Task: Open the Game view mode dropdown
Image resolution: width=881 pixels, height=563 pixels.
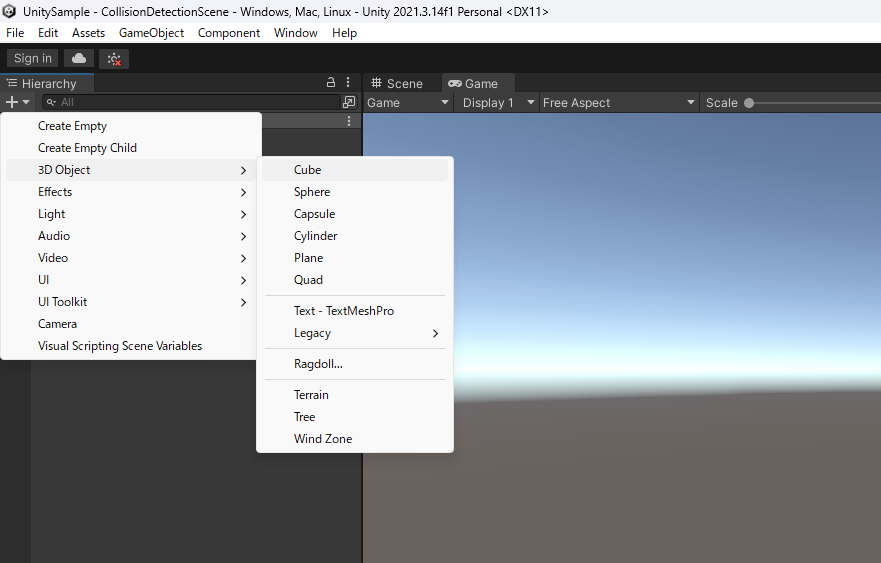Action: [407, 103]
